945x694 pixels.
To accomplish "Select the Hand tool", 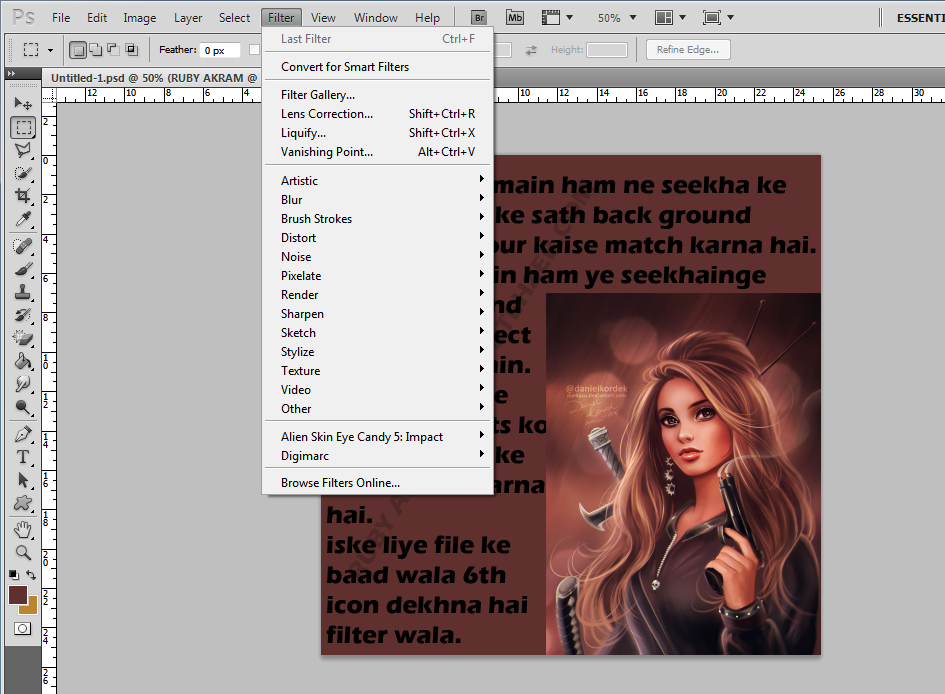I will 23,530.
